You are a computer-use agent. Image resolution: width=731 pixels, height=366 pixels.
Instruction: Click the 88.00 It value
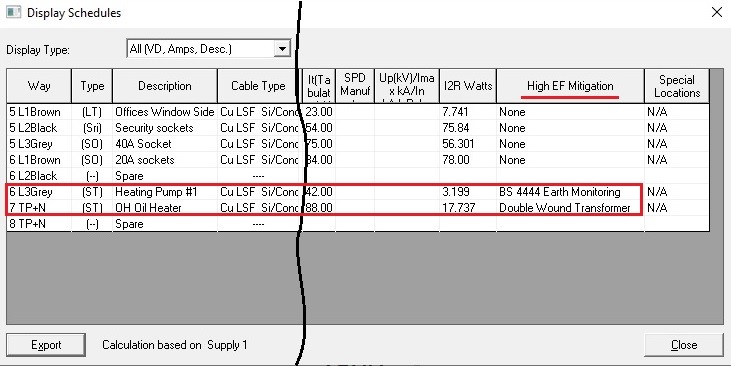319,208
